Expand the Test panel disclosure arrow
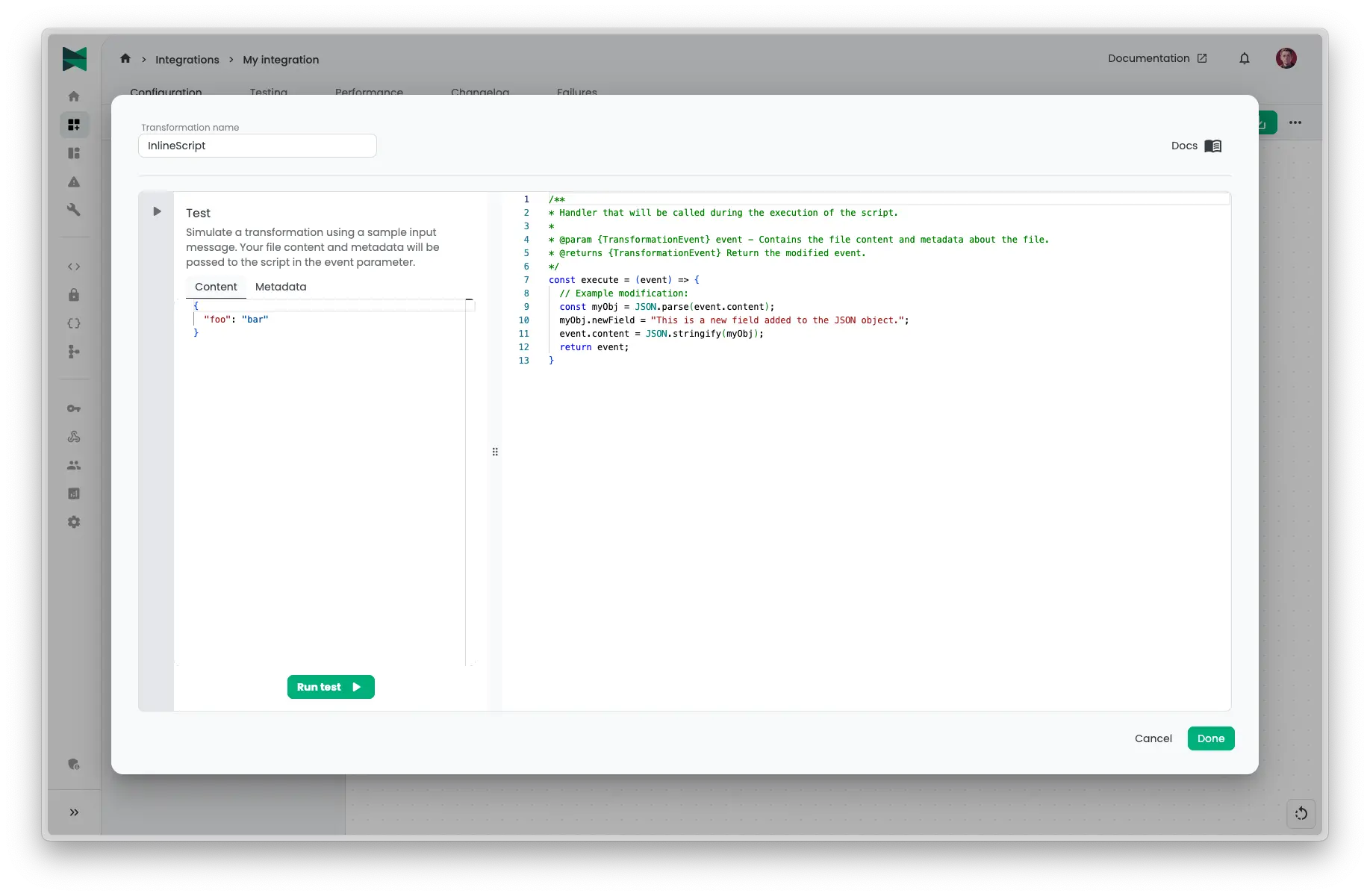This screenshot has height=896, width=1370. (157, 211)
